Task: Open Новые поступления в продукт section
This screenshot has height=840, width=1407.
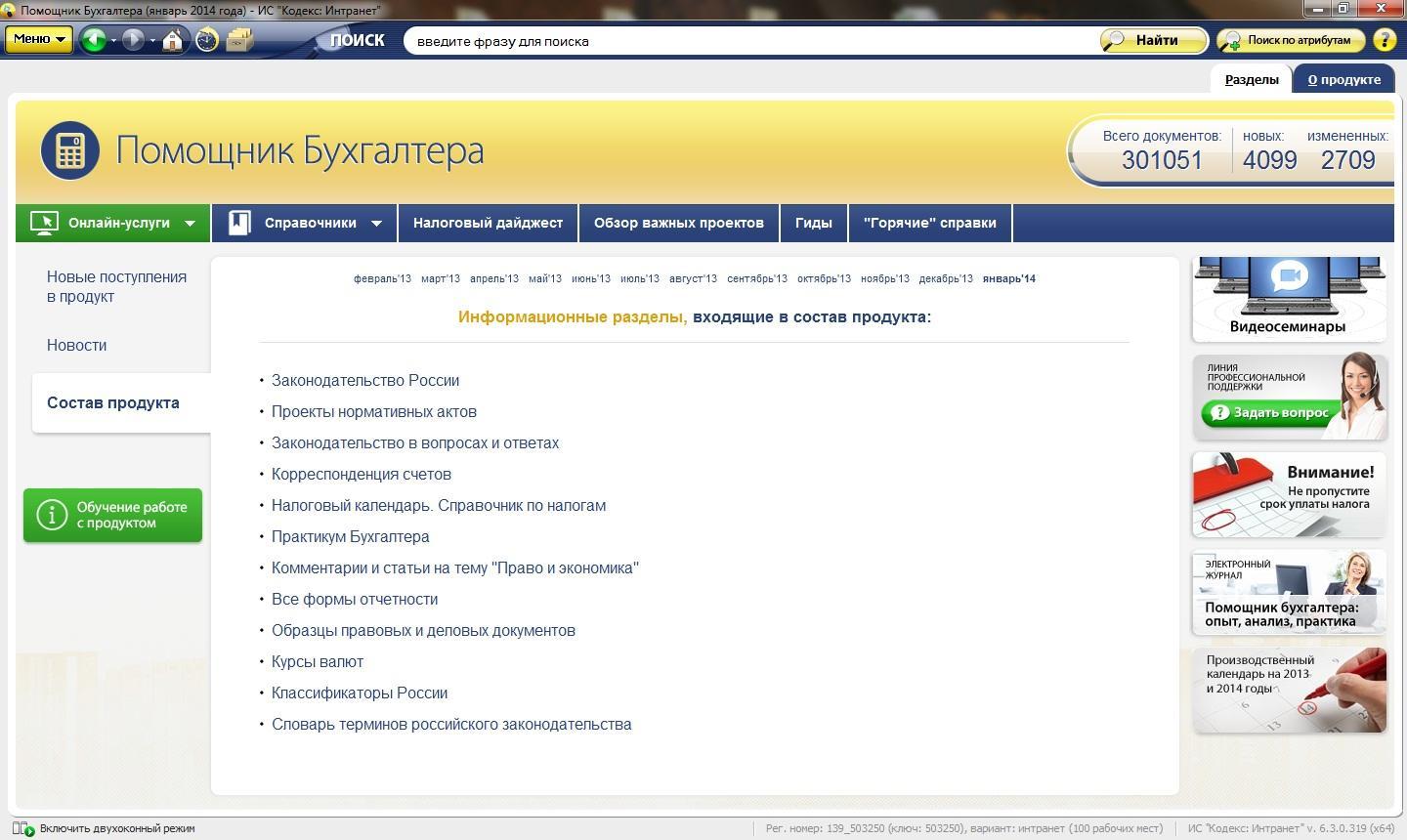Action: pyautogui.click(x=116, y=286)
